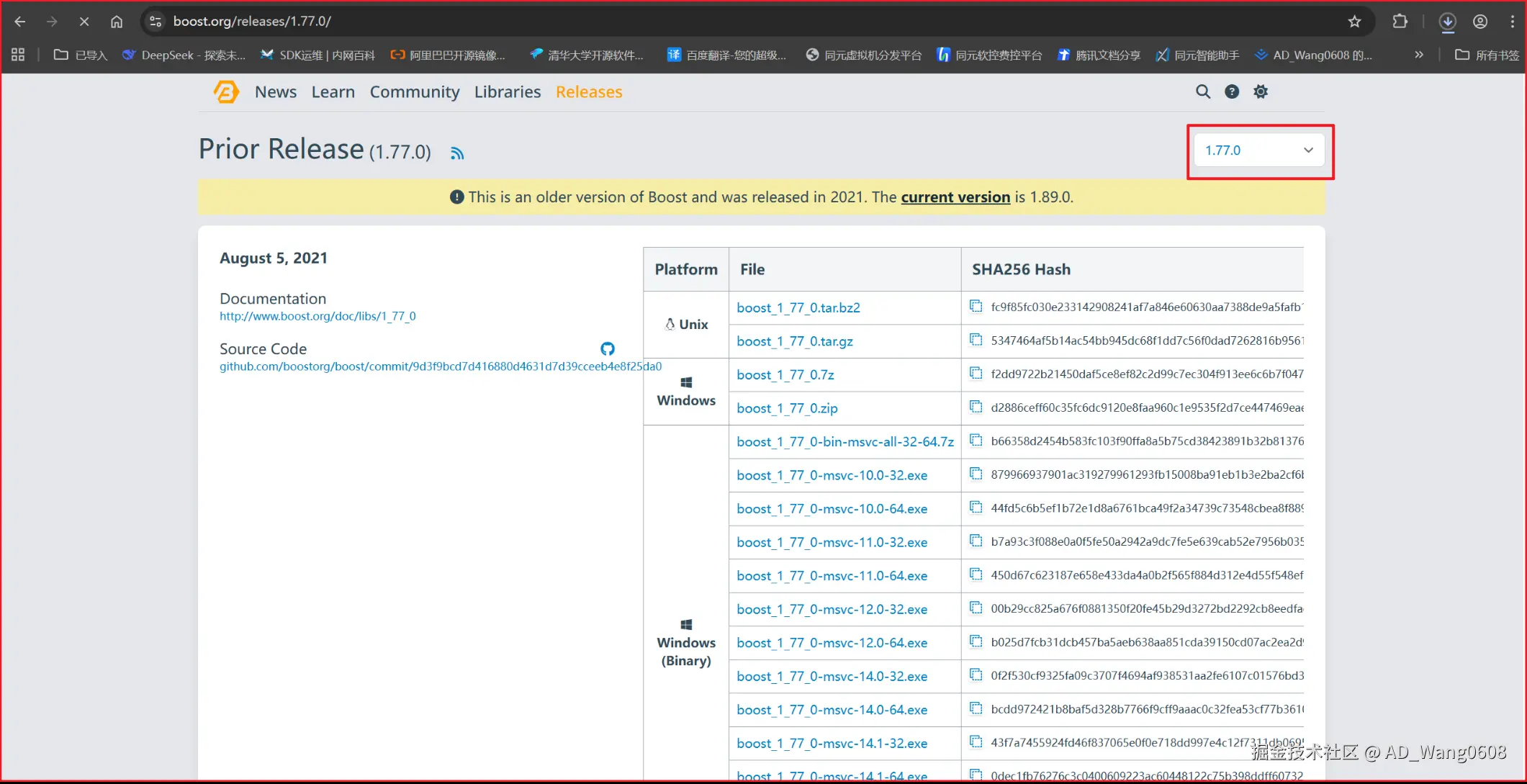
Task: Click the RSS feed icon beside title
Action: click(457, 153)
